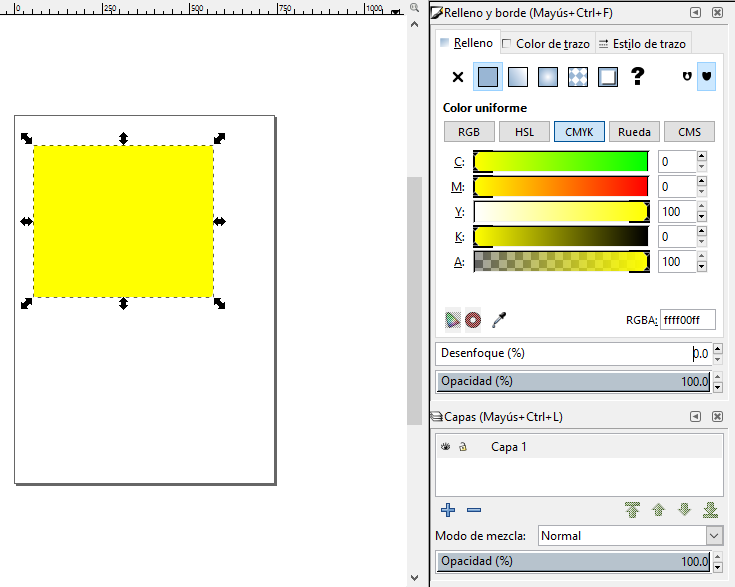Increase the C value stepper up
Image resolution: width=735 pixels, height=587 pixels.
pos(701,156)
